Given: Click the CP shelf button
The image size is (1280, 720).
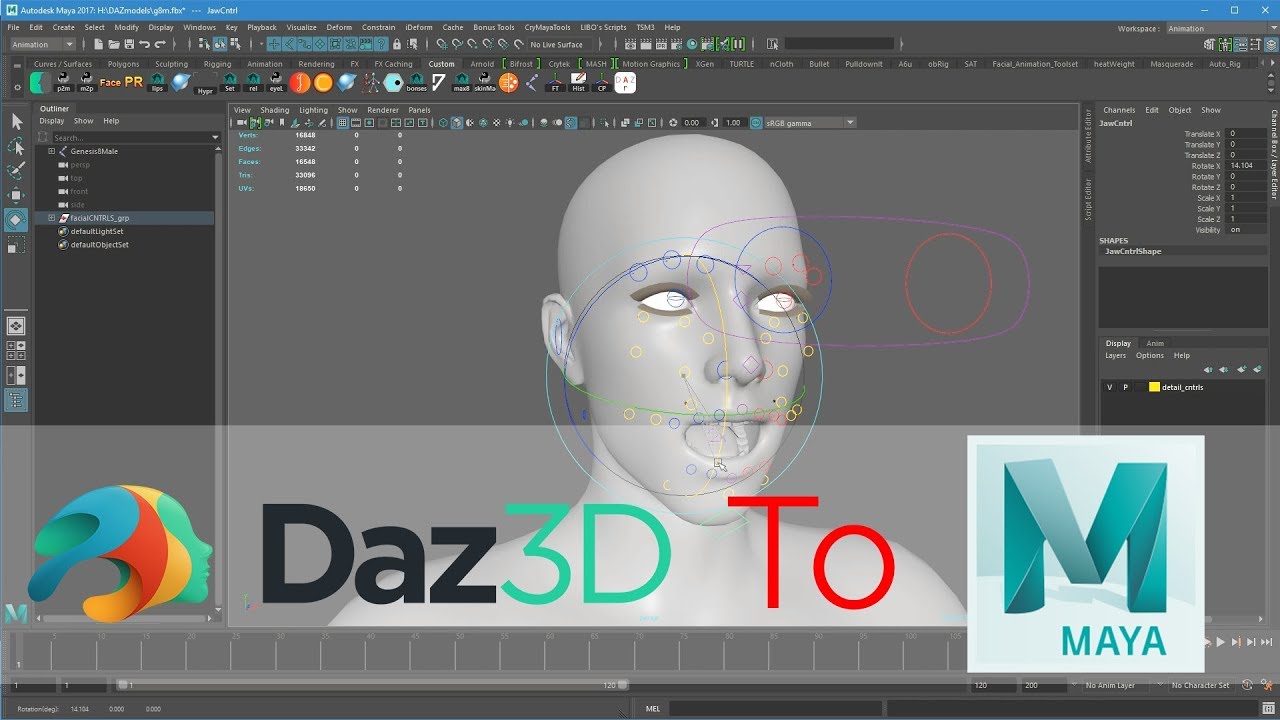Looking at the screenshot, I should (x=602, y=83).
